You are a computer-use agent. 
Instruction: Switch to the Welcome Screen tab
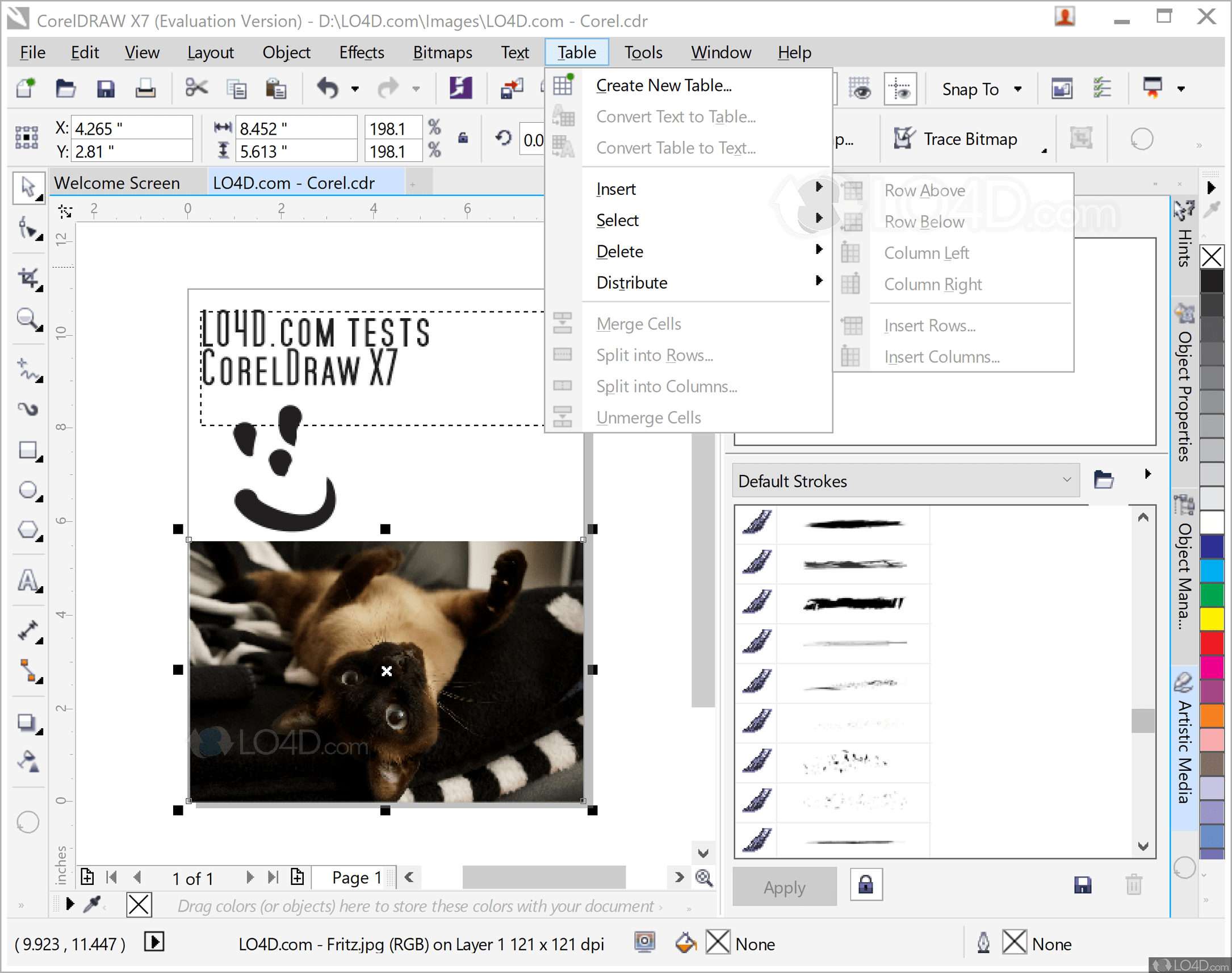click(x=117, y=182)
